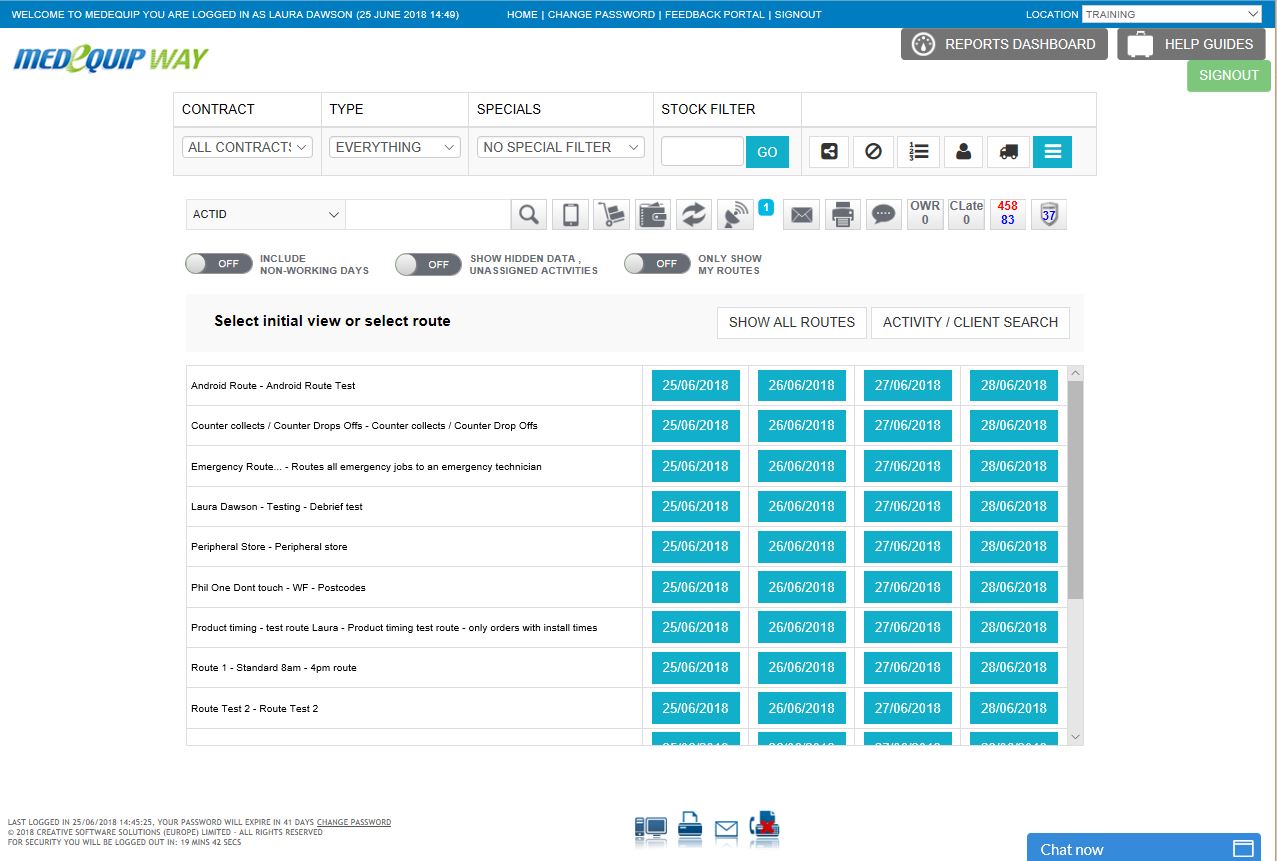This screenshot has height=861, width=1277.
Task: Select 26/06/2018 for Counter collects route
Action: pyautogui.click(x=802, y=425)
